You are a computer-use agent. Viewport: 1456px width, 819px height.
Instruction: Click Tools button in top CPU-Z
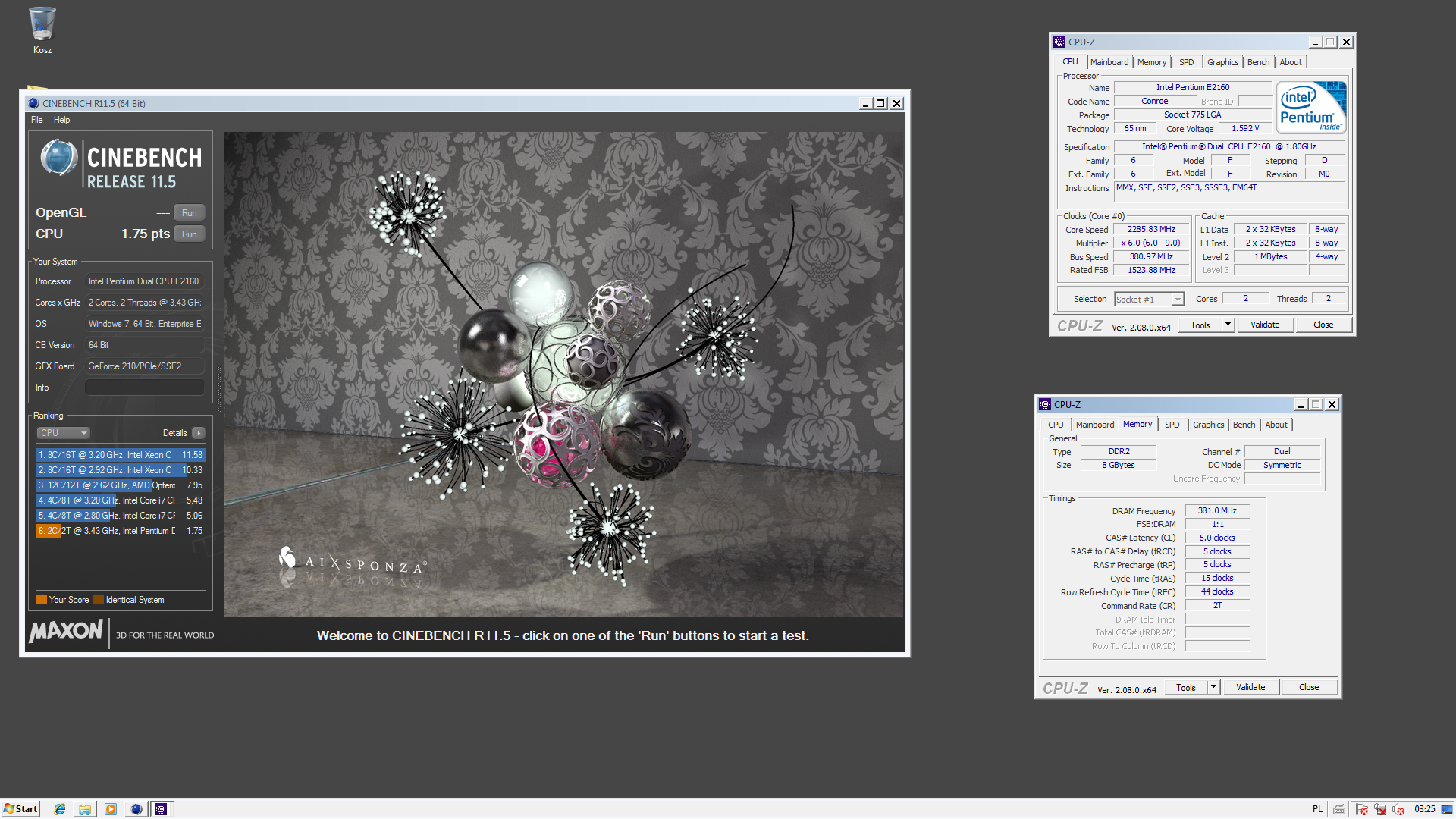[x=1200, y=325]
